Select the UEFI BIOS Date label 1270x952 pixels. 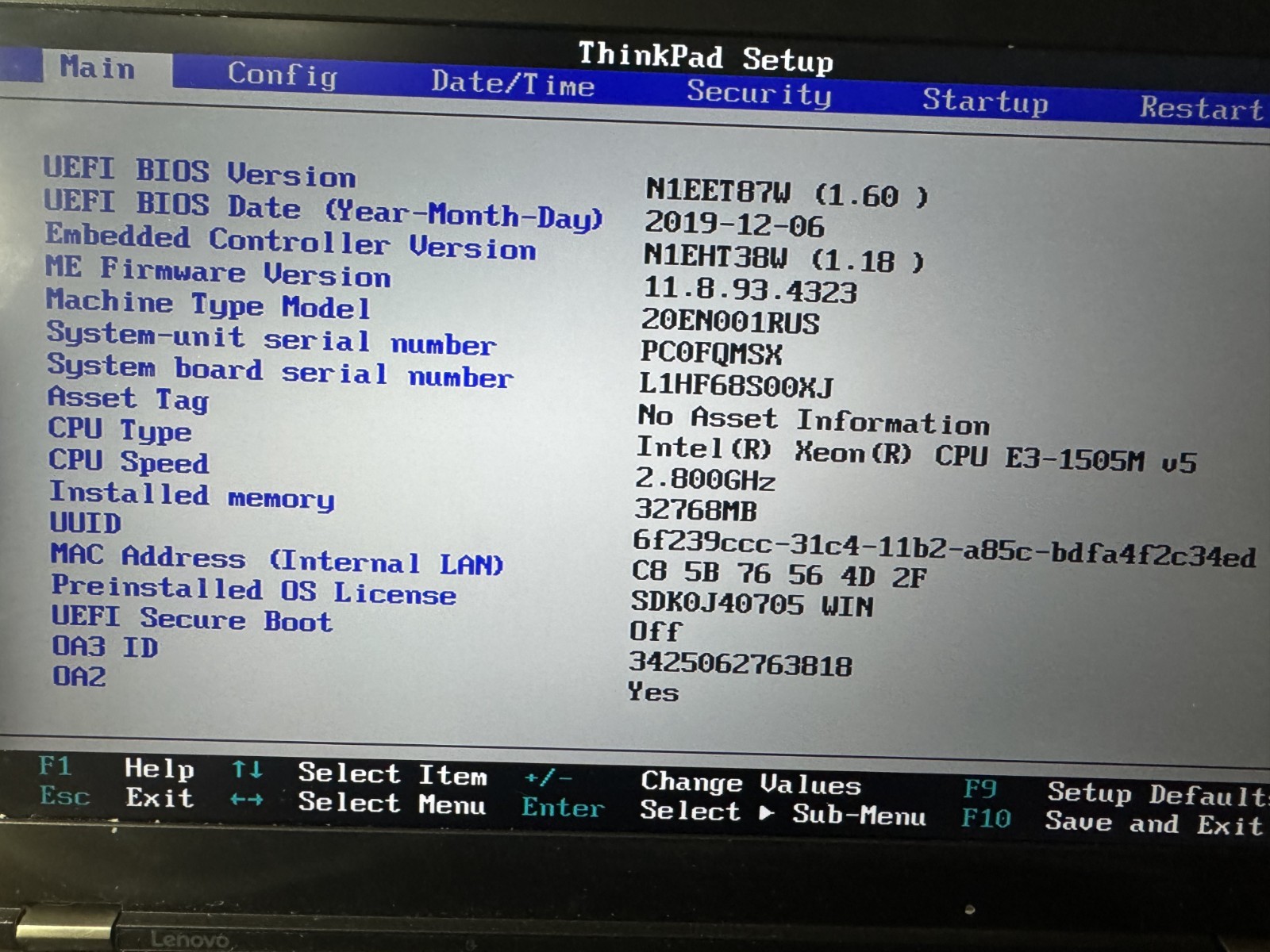point(323,209)
